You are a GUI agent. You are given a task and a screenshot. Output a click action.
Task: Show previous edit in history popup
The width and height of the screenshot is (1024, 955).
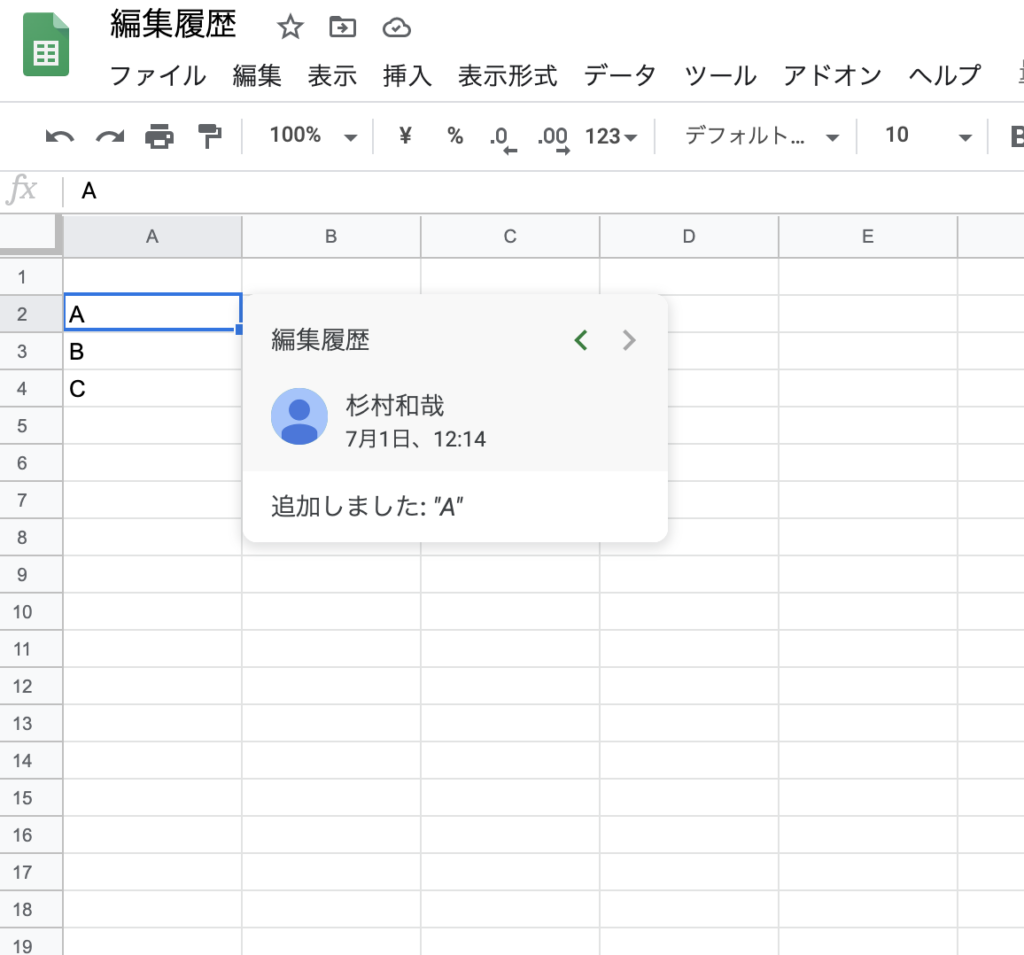581,340
